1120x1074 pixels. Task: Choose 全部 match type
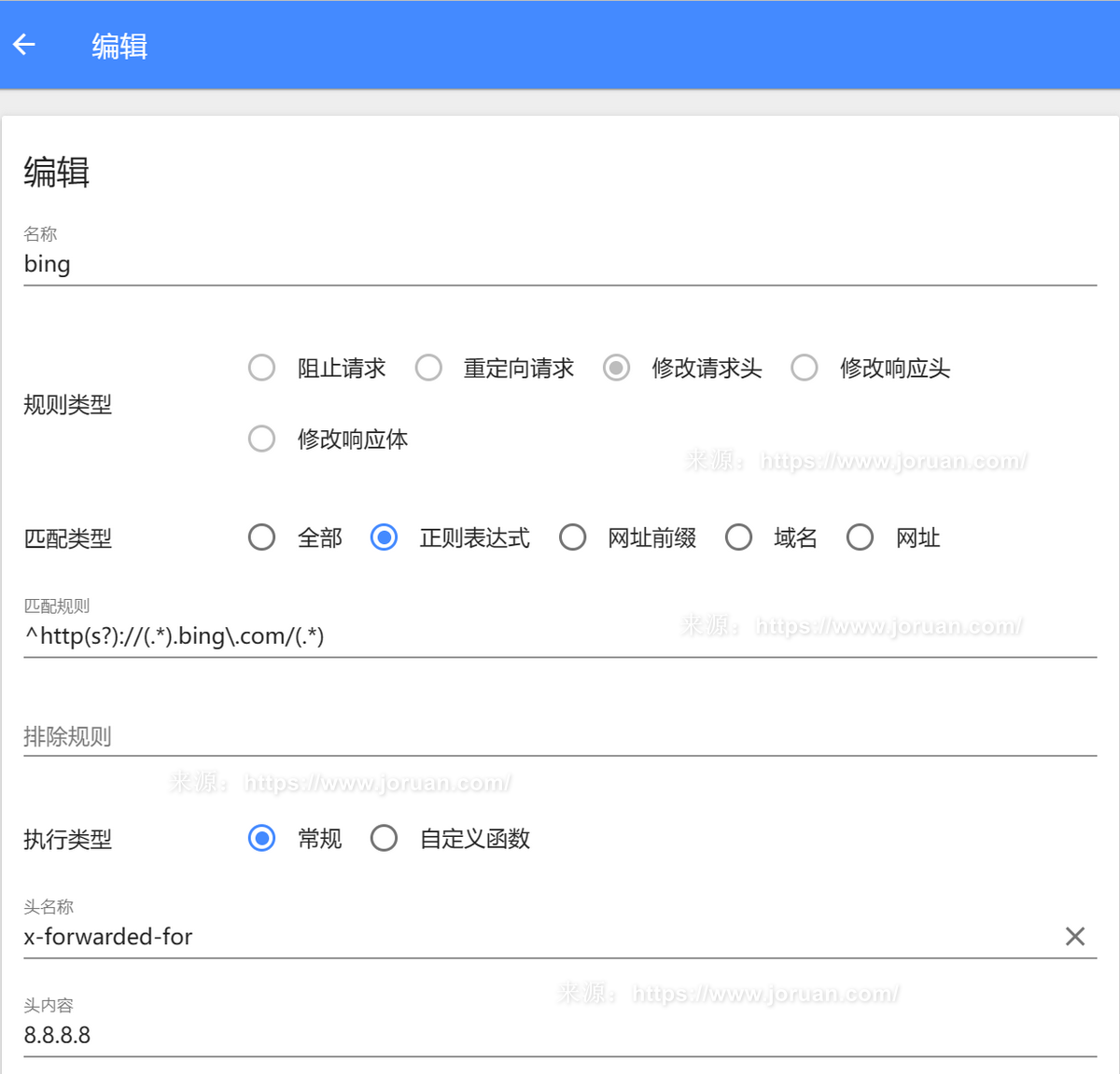[x=262, y=537]
